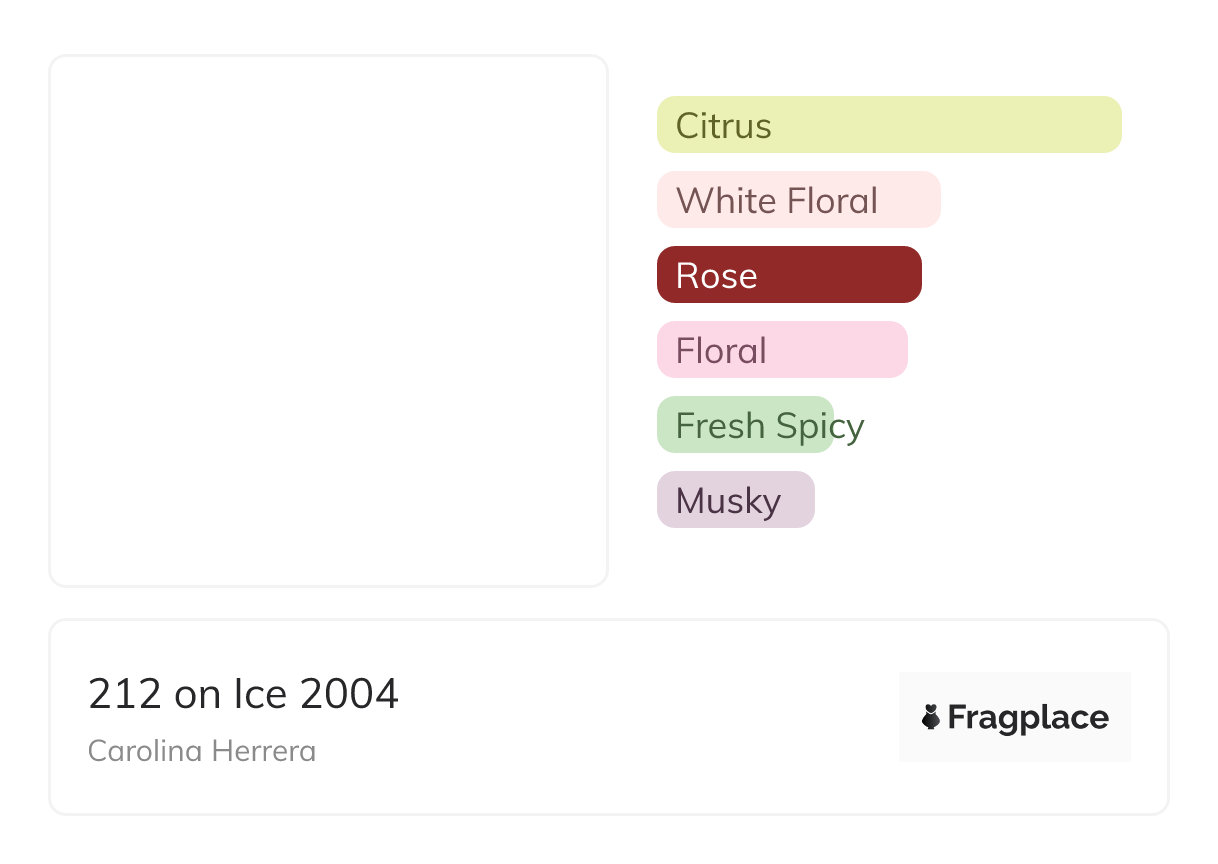Click the pink Floral accord bar

(x=782, y=350)
